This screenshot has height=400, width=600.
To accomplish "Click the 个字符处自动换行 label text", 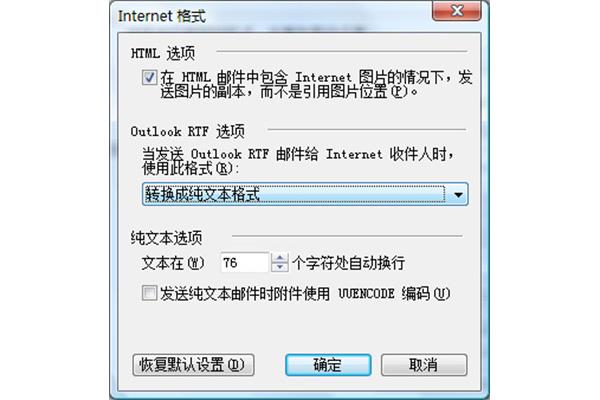I will point(349,263).
